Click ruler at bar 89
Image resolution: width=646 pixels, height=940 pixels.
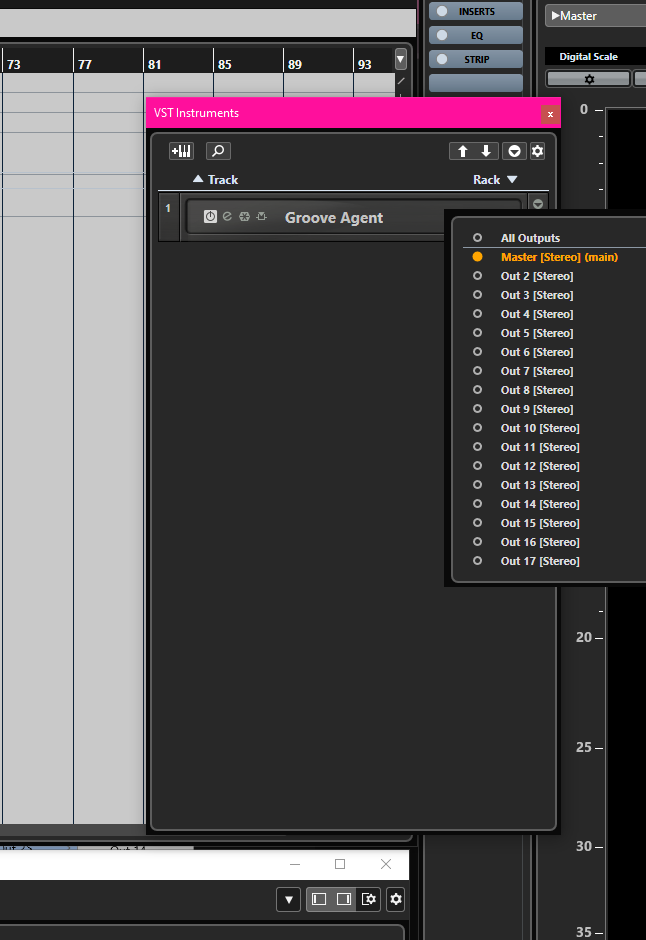click(x=295, y=64)
